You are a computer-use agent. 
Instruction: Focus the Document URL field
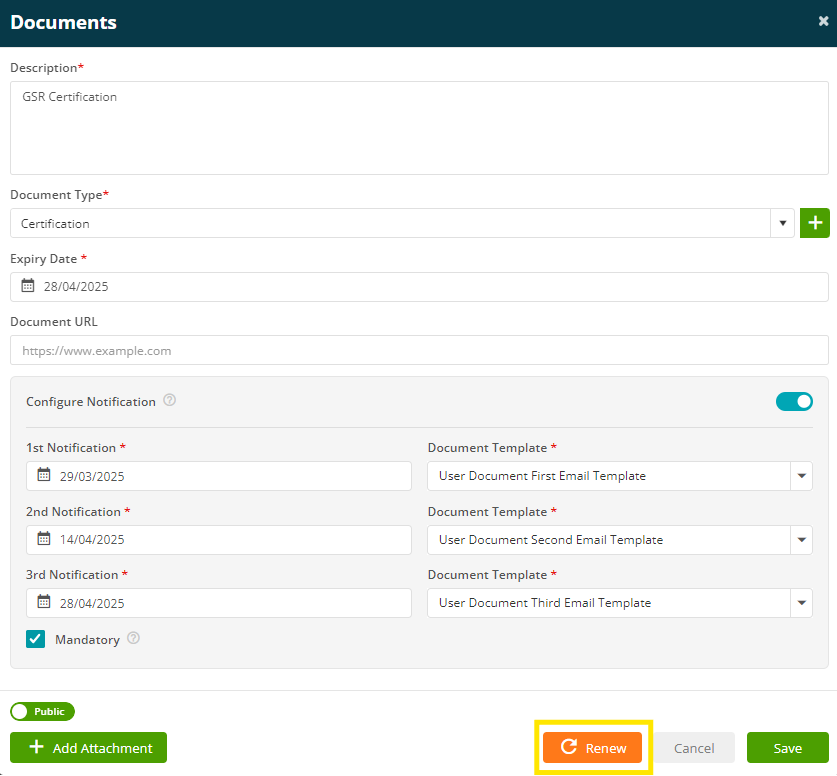[x=419, y=350]
